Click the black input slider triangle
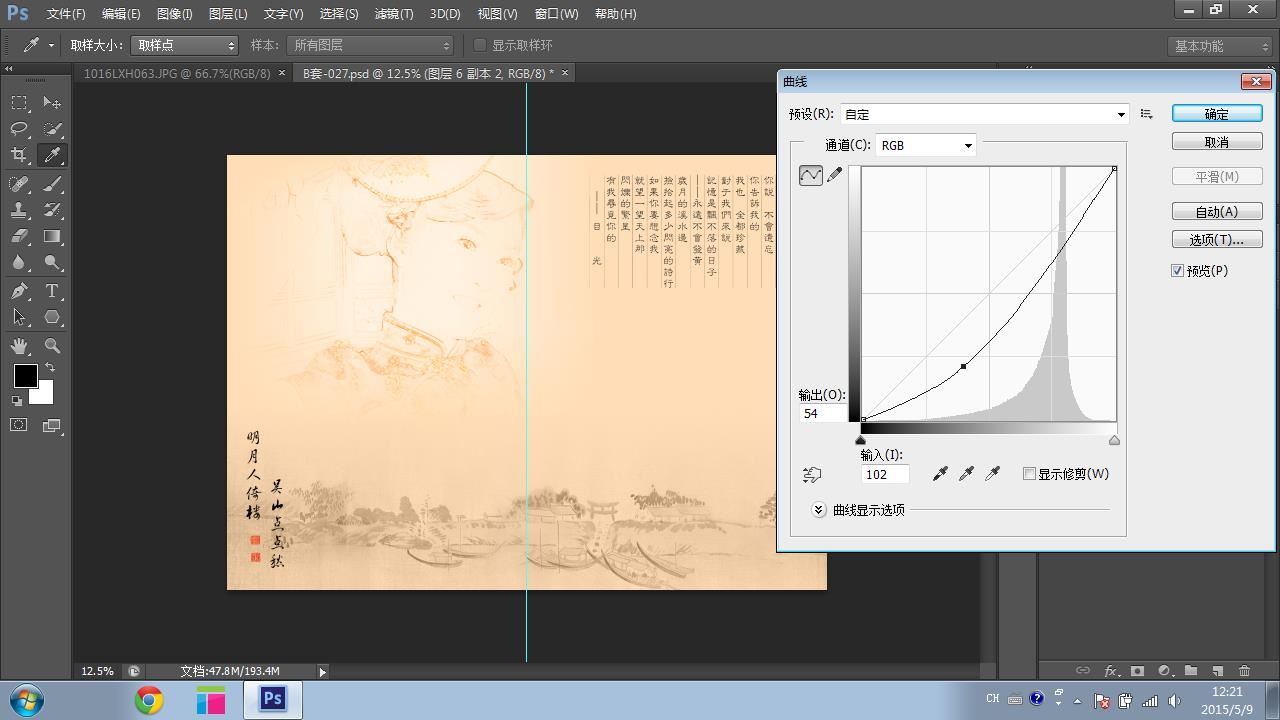Image resolution: width=1280 pixels, height=720 pixels. (860, 440)
